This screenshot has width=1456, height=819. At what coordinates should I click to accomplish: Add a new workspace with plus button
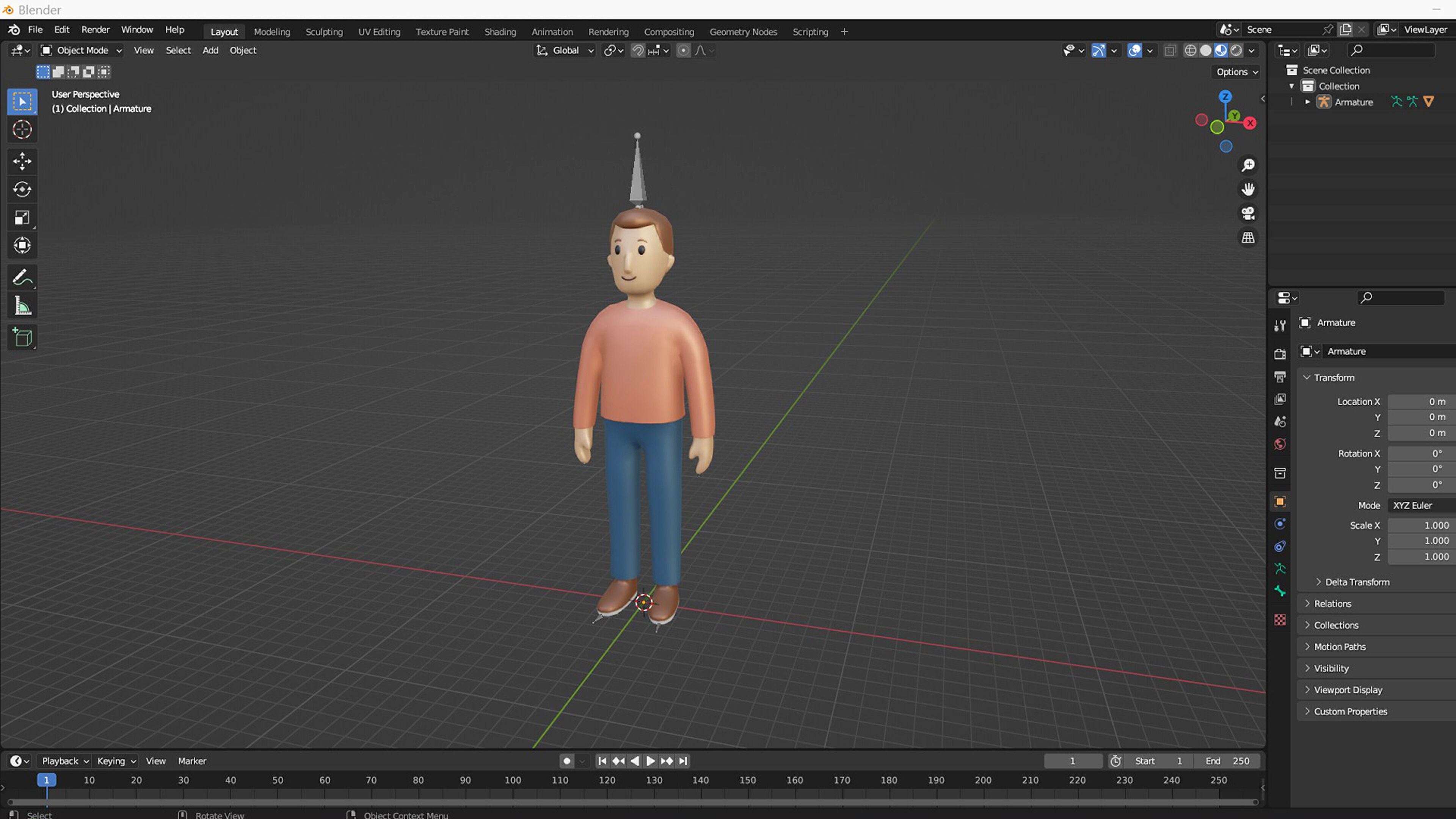tap(844, 32)
